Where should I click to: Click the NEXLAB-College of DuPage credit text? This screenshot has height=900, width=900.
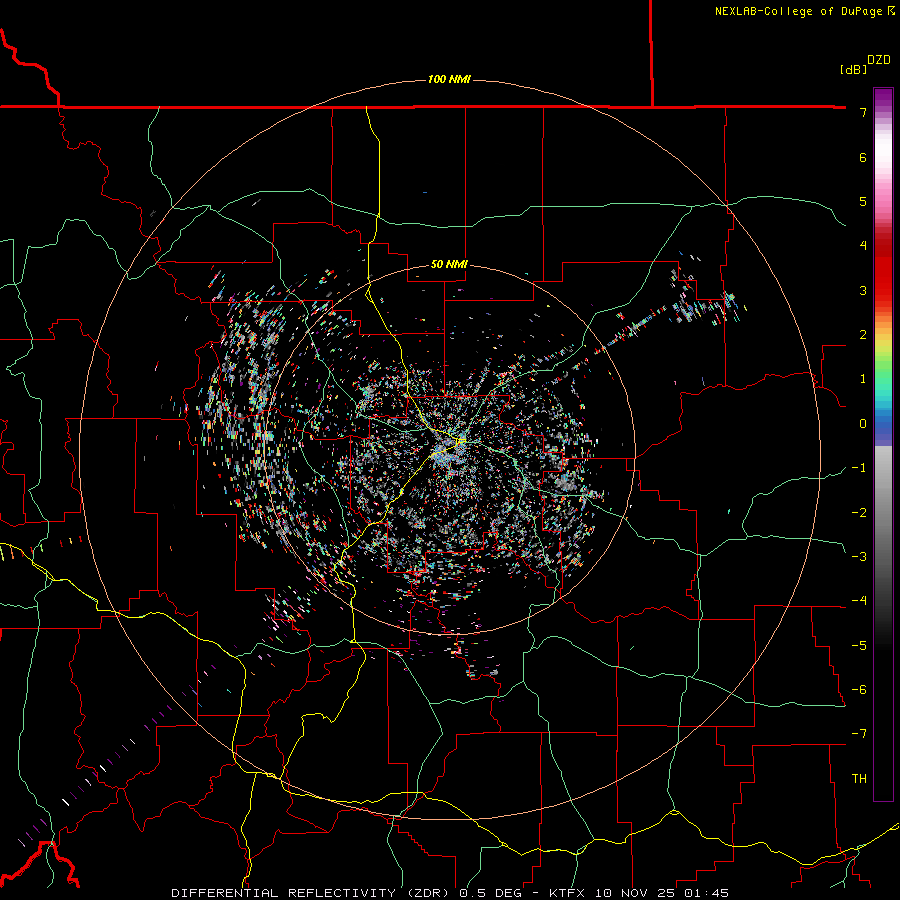point(805,11)
